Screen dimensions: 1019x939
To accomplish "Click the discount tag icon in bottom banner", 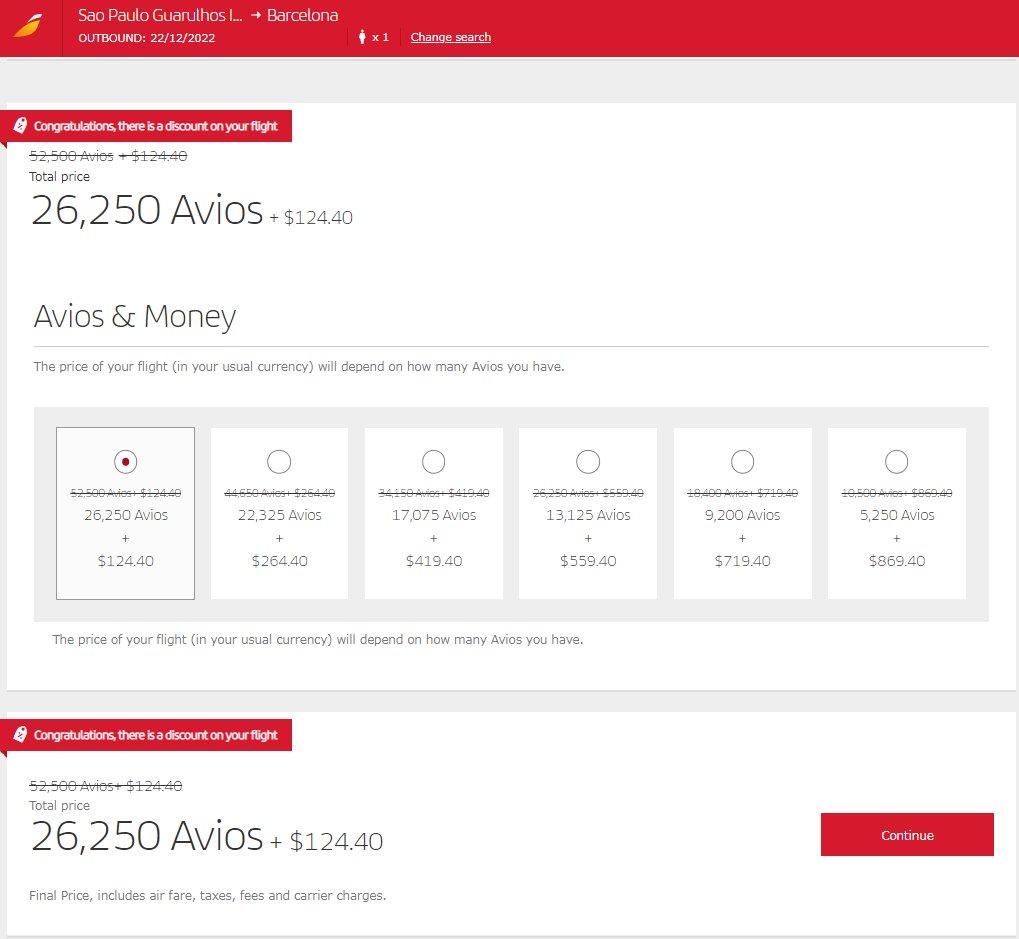I will [20, 734].
